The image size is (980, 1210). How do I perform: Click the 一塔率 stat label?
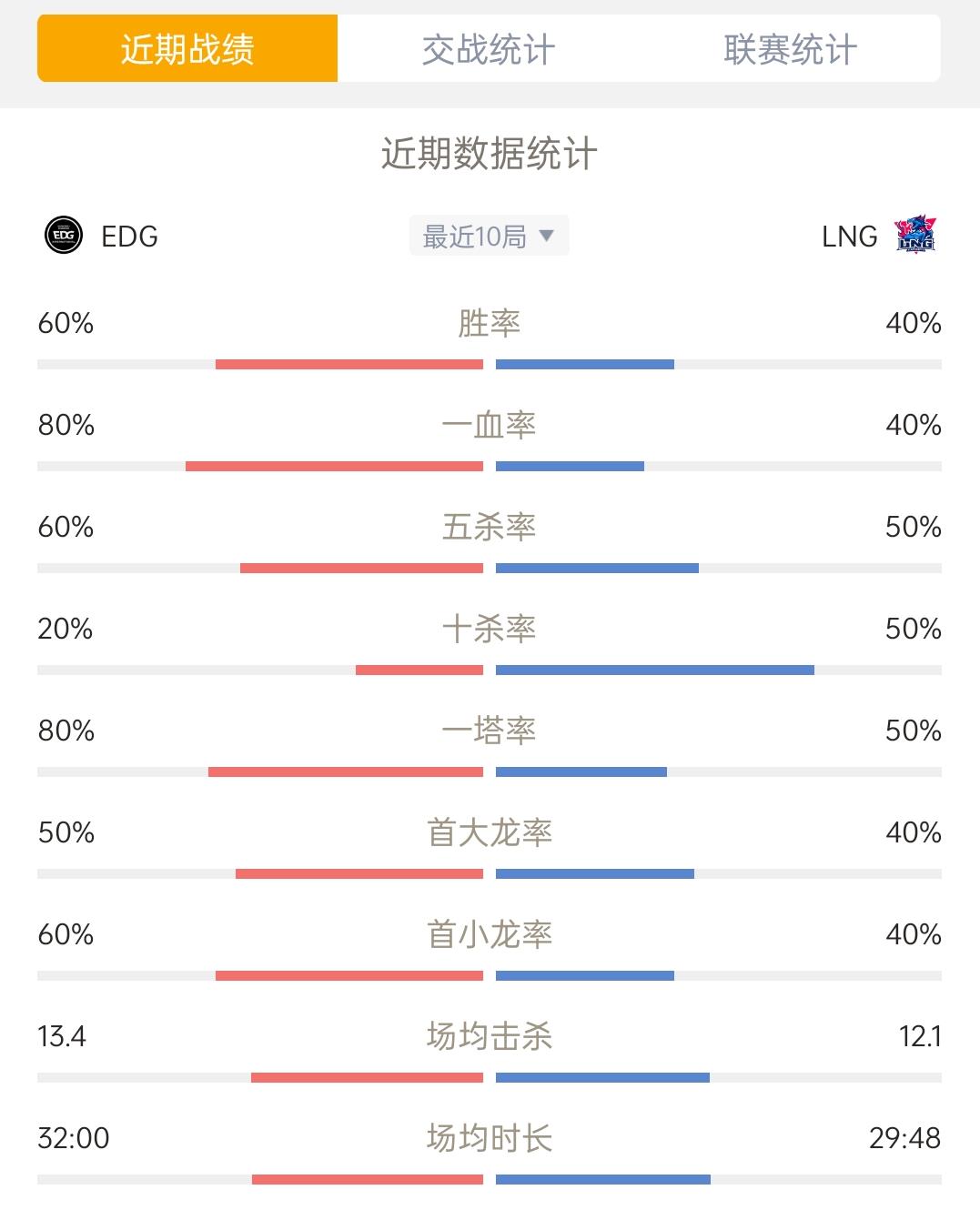(x=490, y=731)
